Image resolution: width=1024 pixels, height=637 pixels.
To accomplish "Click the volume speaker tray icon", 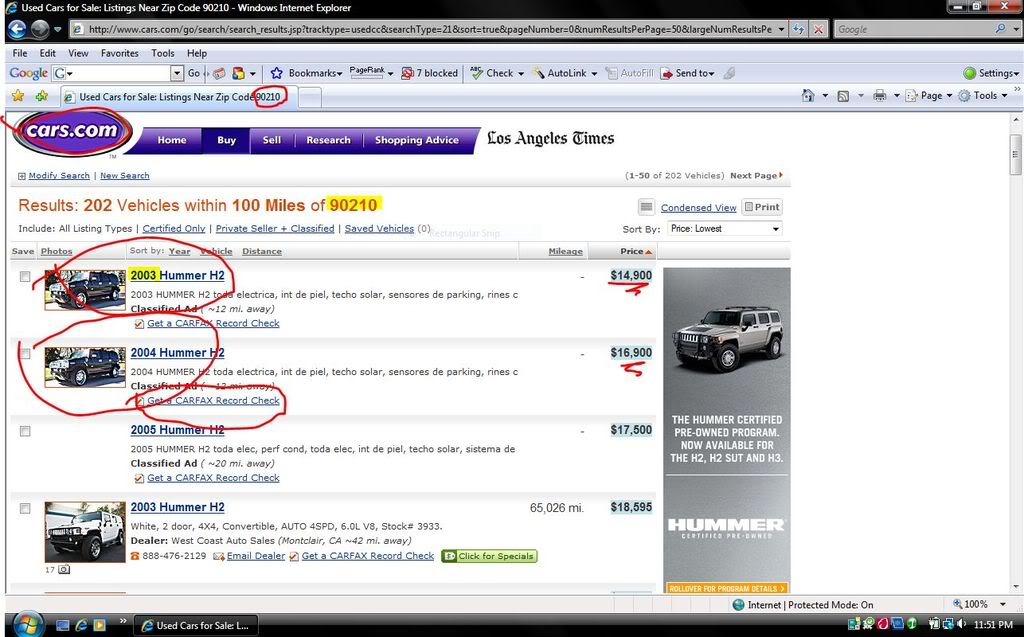I will 961,624.
